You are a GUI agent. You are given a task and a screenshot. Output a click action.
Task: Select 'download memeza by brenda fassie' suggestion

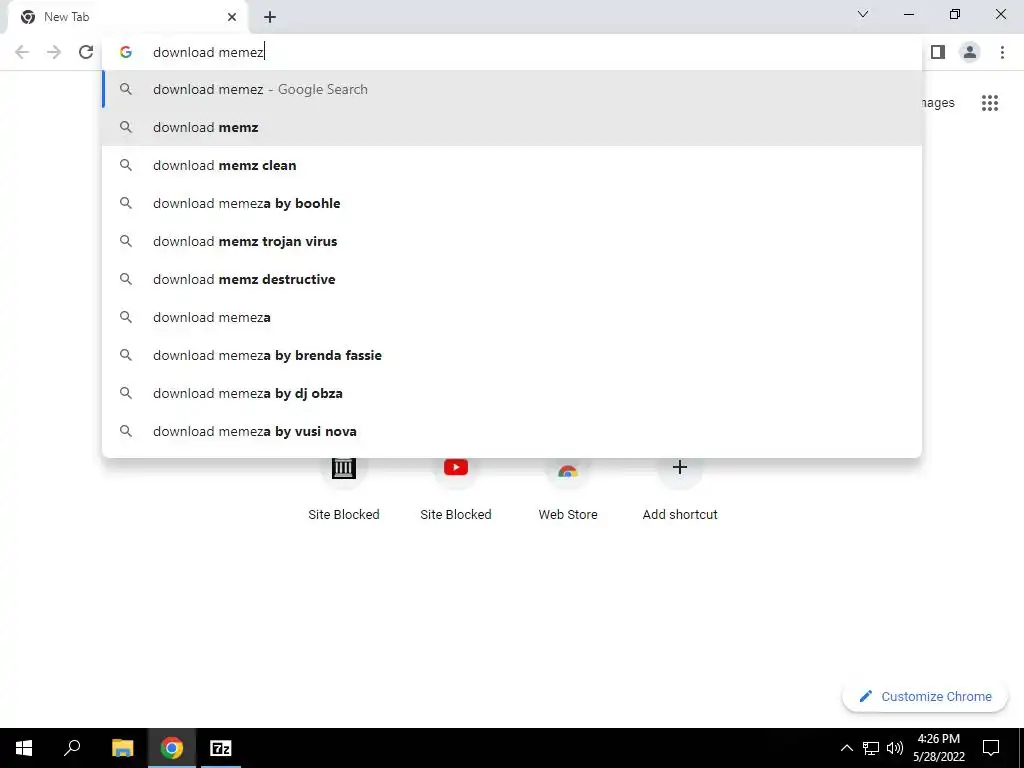512,355
